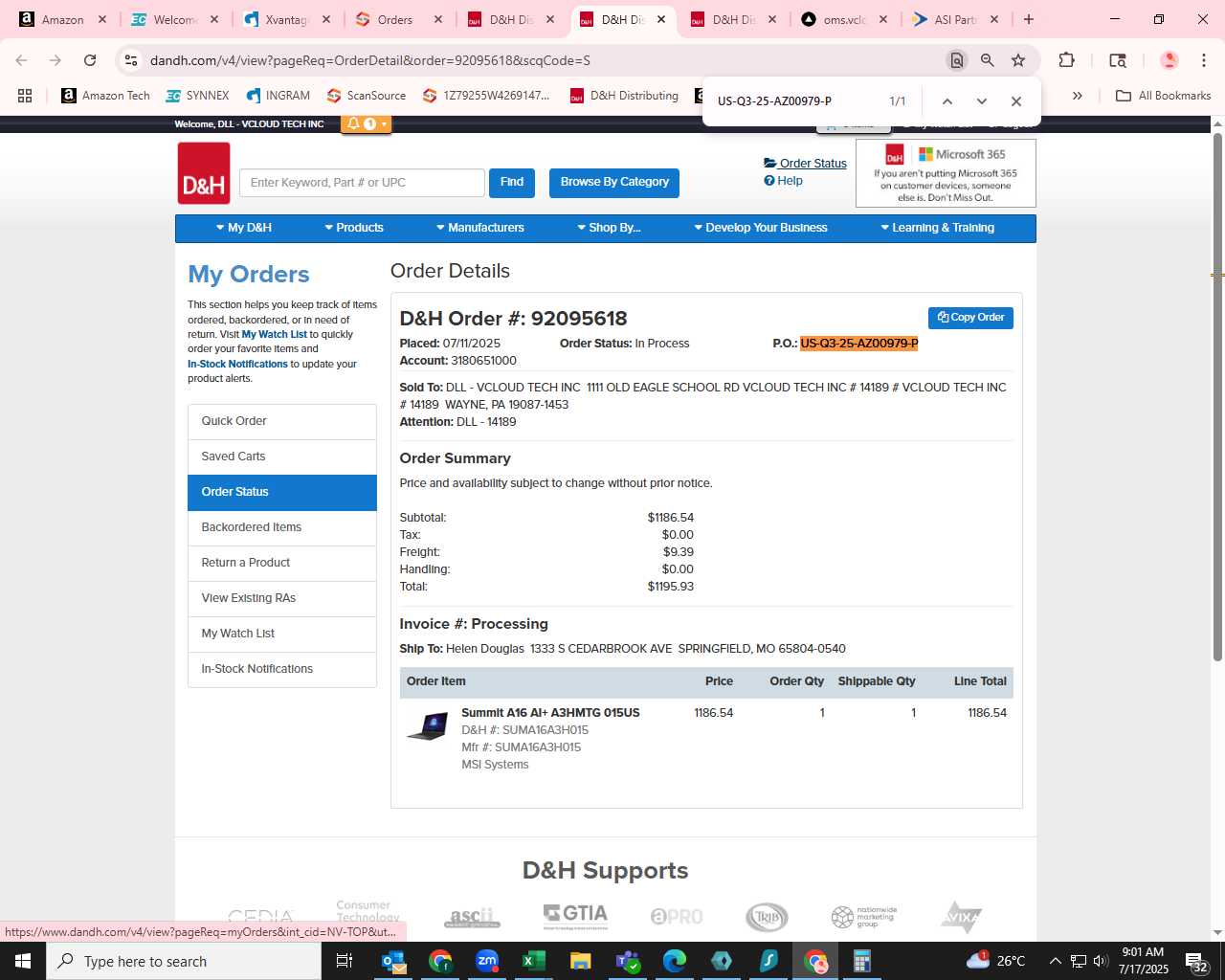
Task: Go back with the browser arrow
Action: 22,60
